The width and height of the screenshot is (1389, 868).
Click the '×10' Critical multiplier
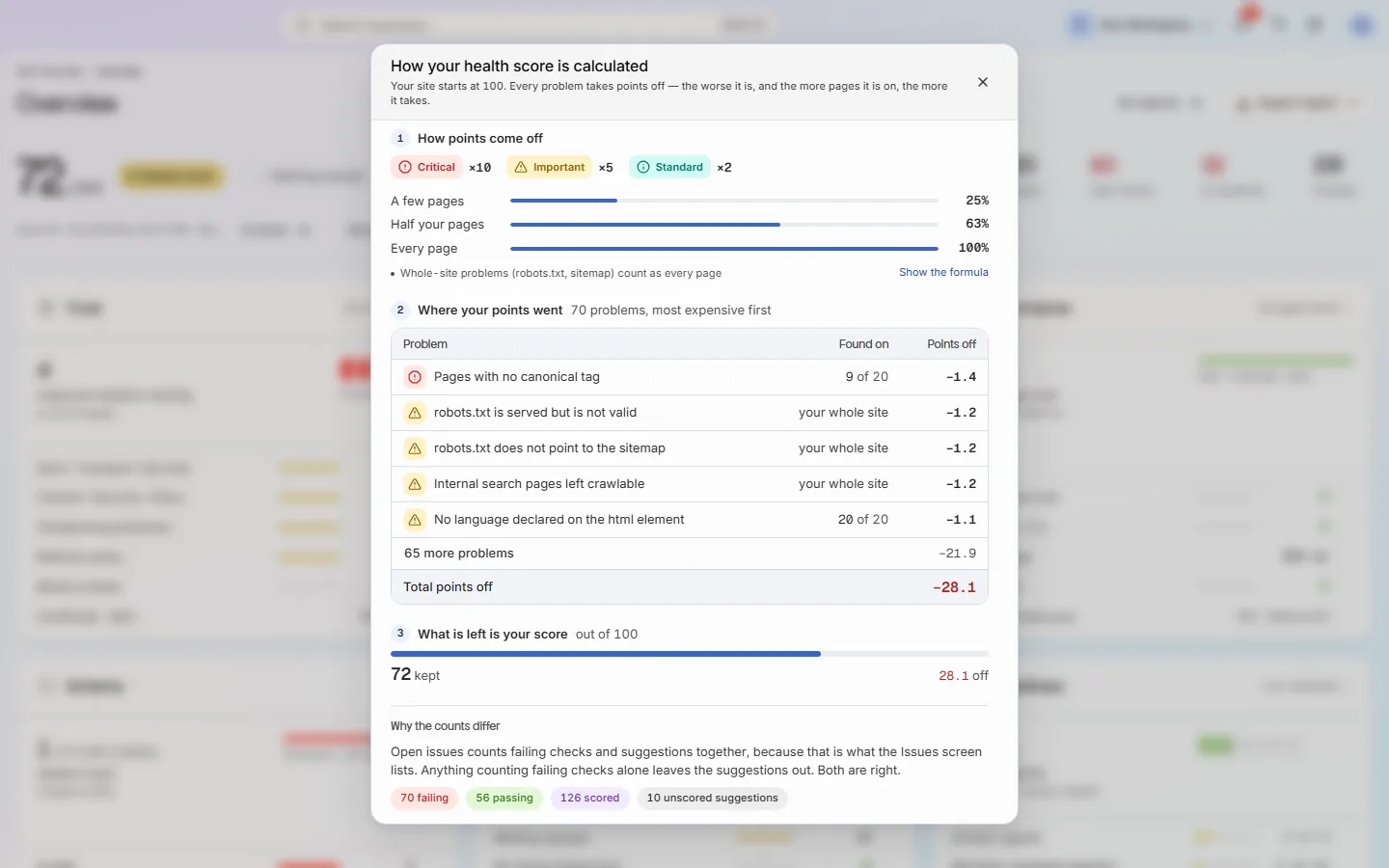pyautogui.click(x=480, y=168)
